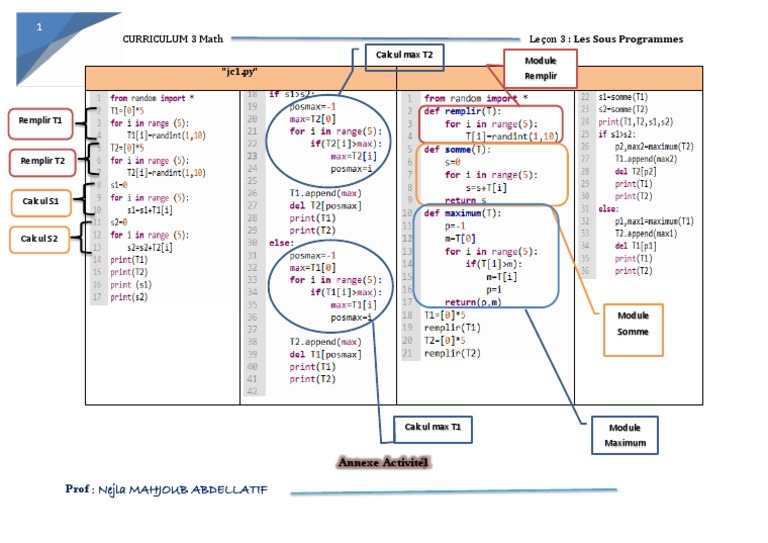
Task: Click the Module Maximum label box
Action: click(625, 435)
